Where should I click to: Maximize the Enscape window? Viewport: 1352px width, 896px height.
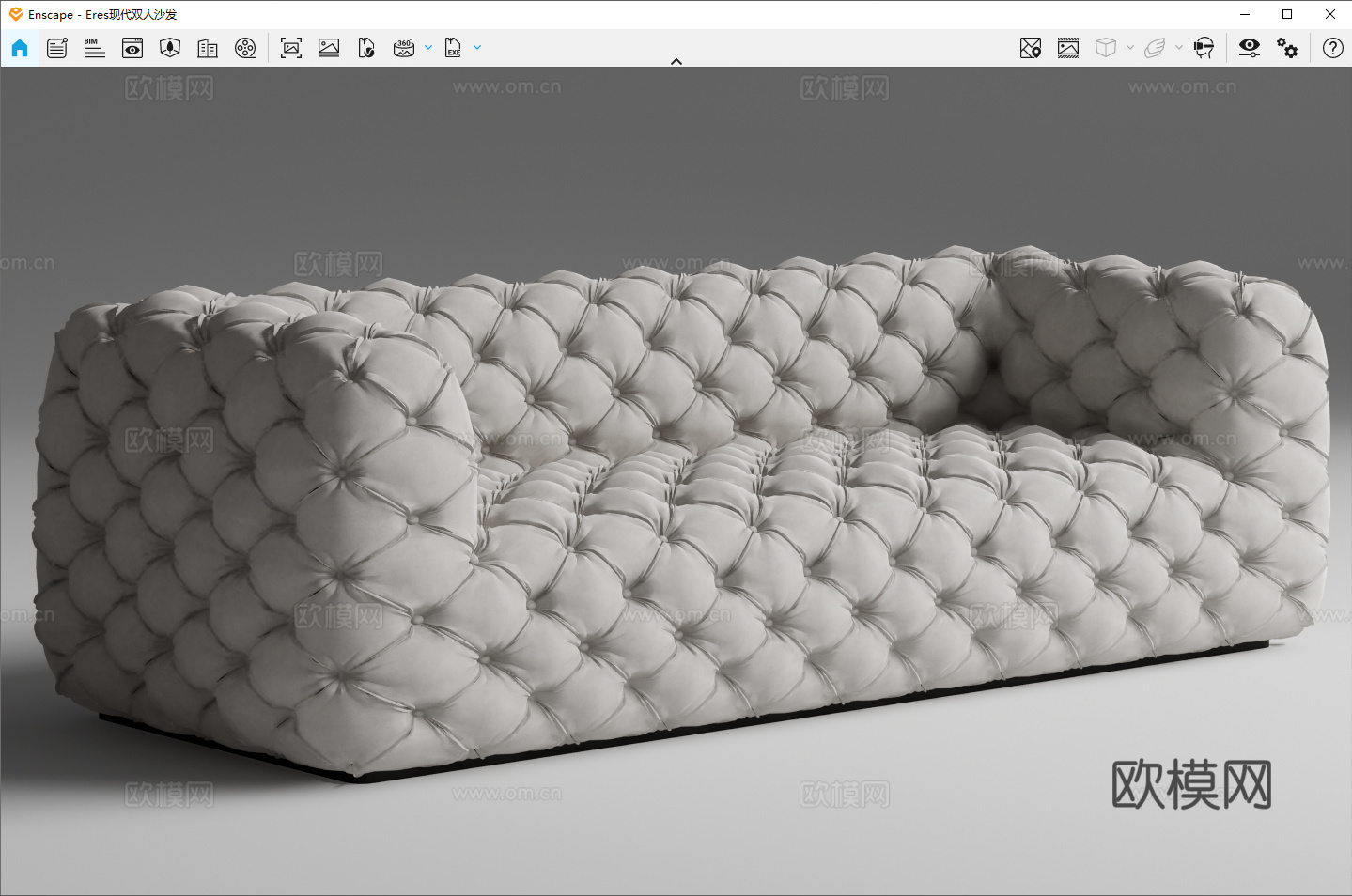coord(1287,14)
